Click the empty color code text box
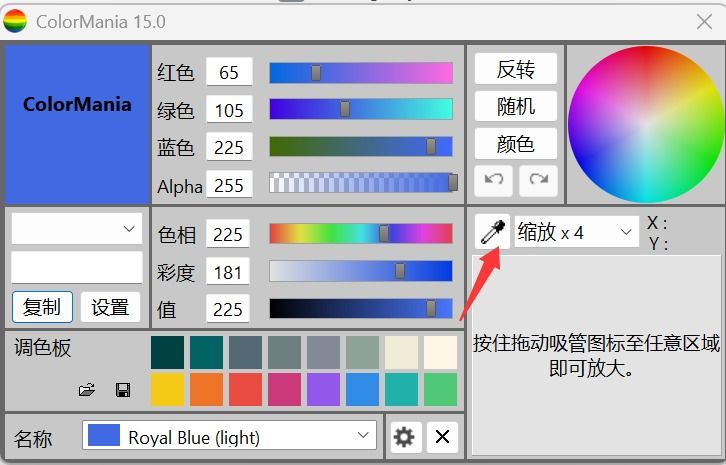Image resolution: width=726 pixels, height=465 pixels. pyautogui.click(x=76, y=267)
